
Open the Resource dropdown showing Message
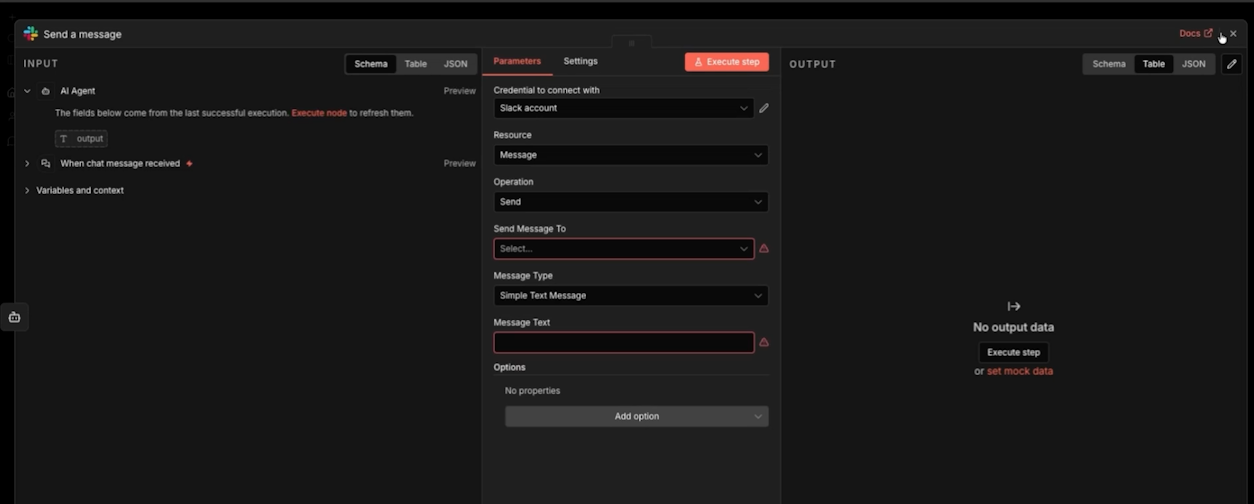[631, 155]
